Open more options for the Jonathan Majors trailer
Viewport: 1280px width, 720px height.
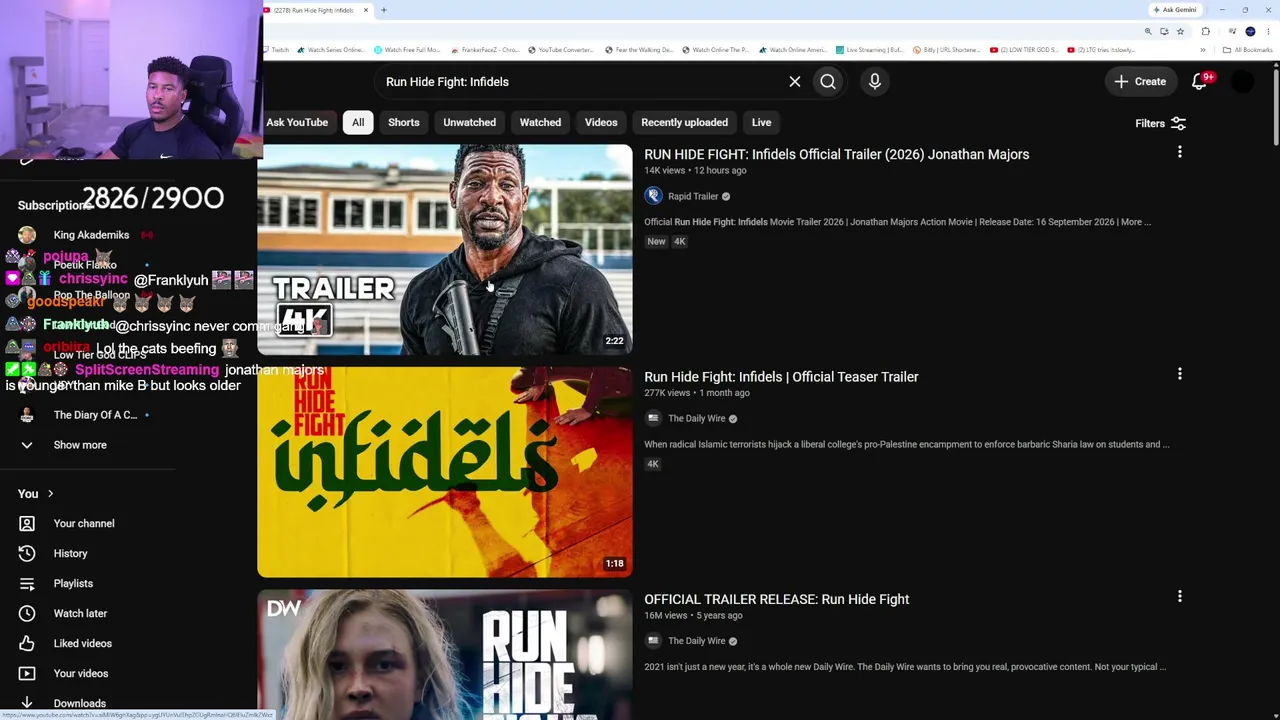pos(1180,152)
